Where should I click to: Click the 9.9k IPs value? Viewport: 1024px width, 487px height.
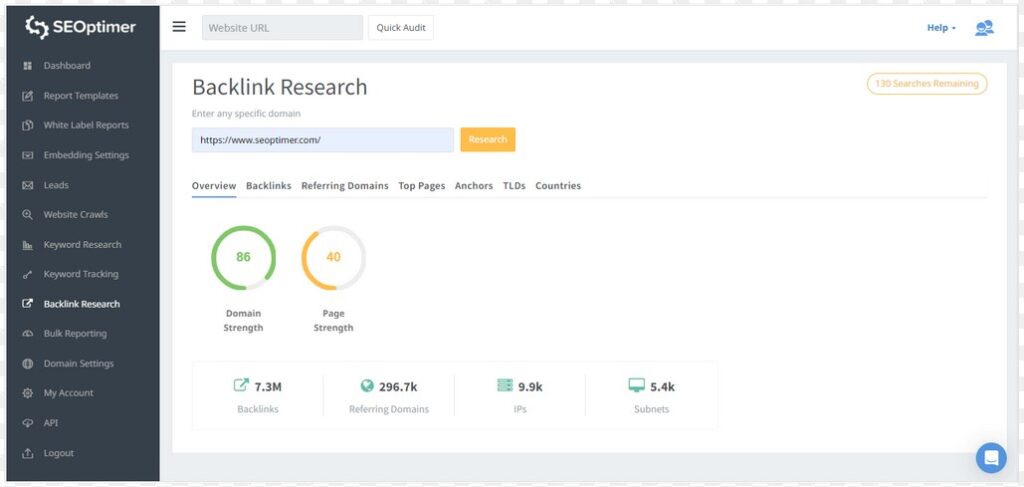[530, 387]
